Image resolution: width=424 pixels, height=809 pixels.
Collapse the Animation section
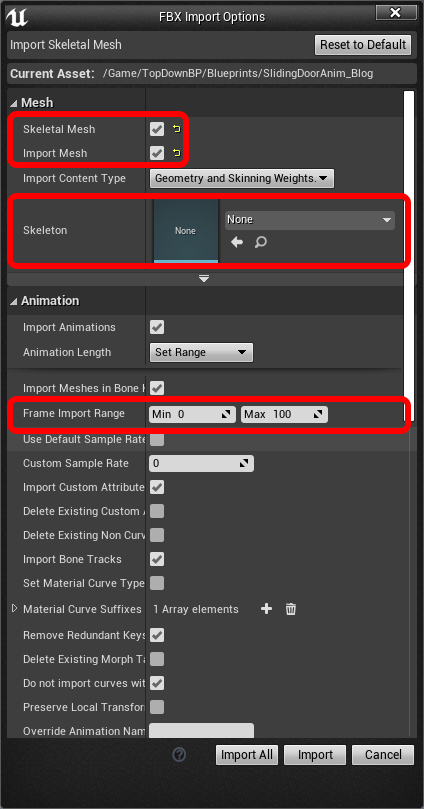click(x=13, y=301)
